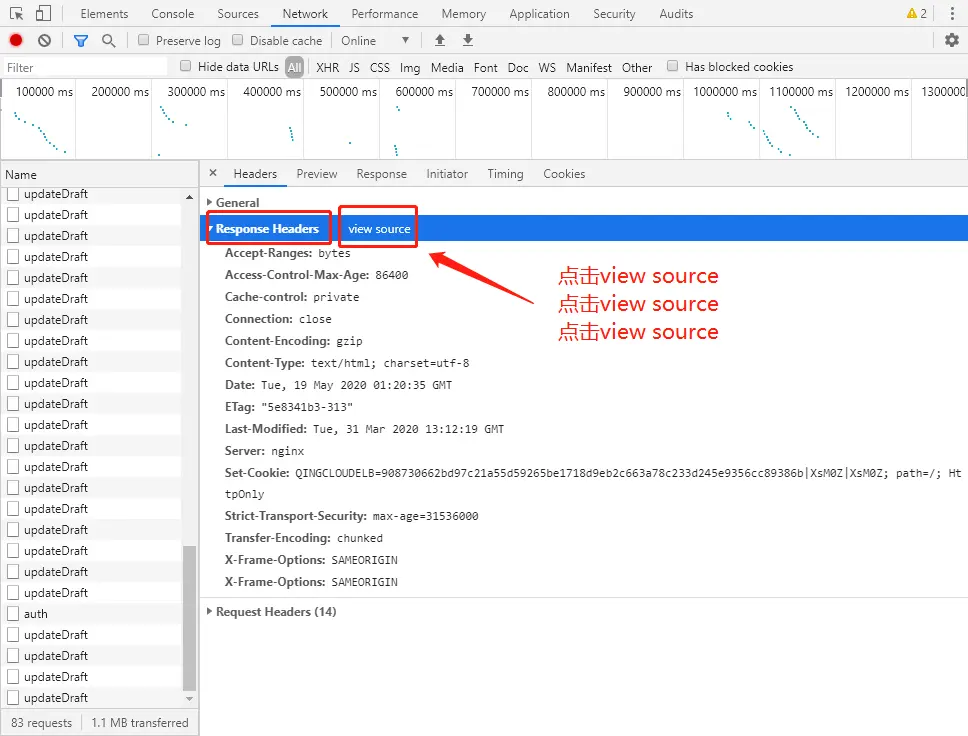Filter requests by Doc

(518, 67)
